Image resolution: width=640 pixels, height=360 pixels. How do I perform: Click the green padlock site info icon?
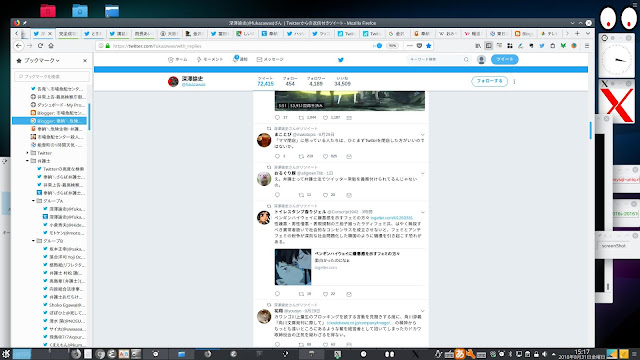108,46
